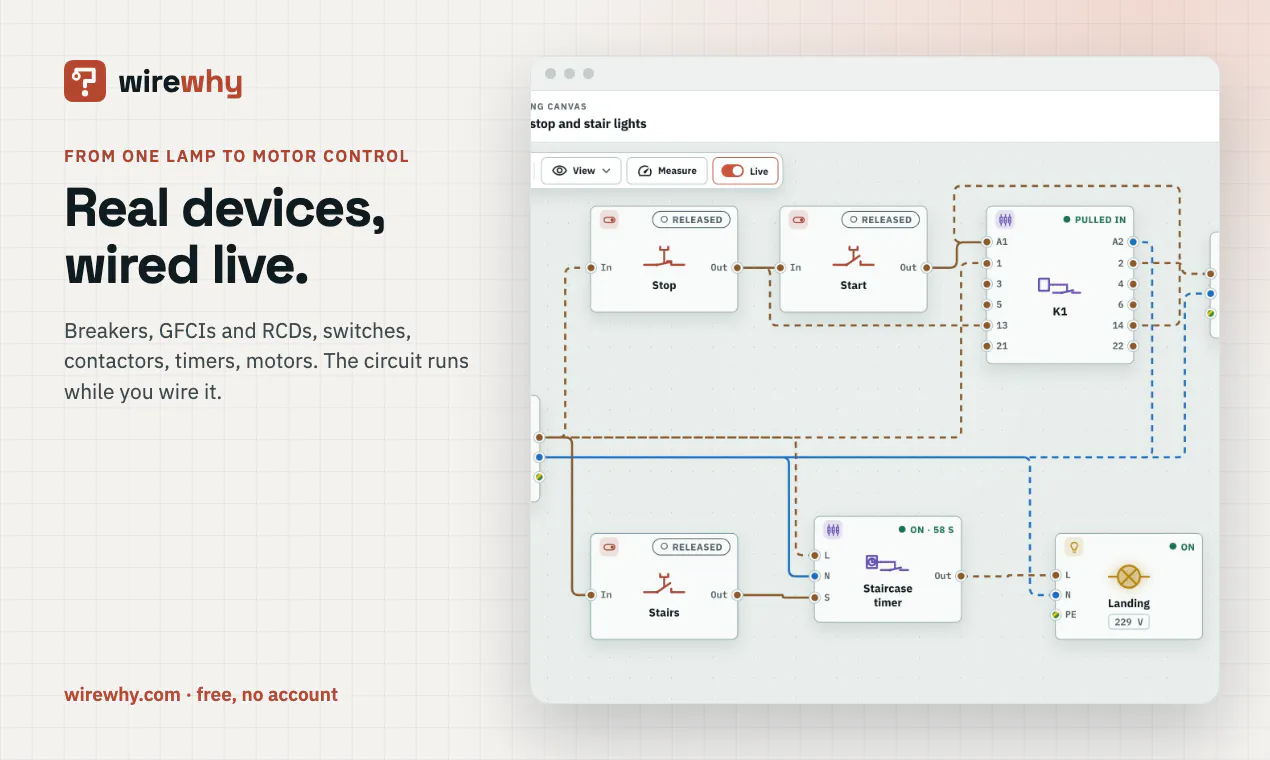This screenshot has height=760, width=1270.
Task: Click the "ON" status of Landing lamp
Action: pyautogui.click(x=1182, y=547)
